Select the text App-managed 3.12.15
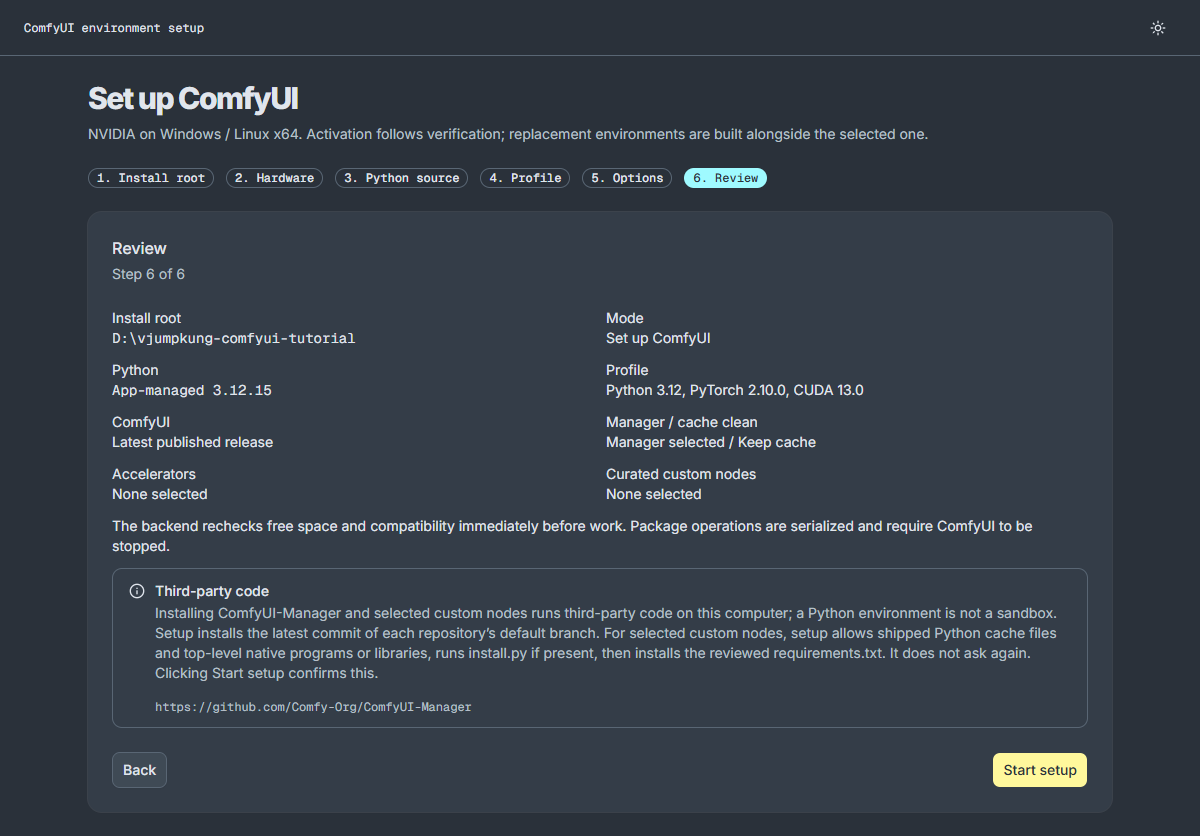 coord(192,390)
